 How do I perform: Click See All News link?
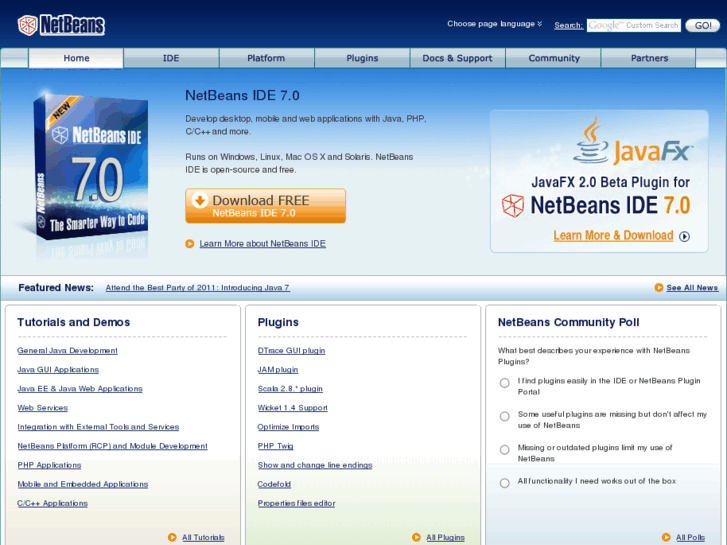tap(692, 288)
